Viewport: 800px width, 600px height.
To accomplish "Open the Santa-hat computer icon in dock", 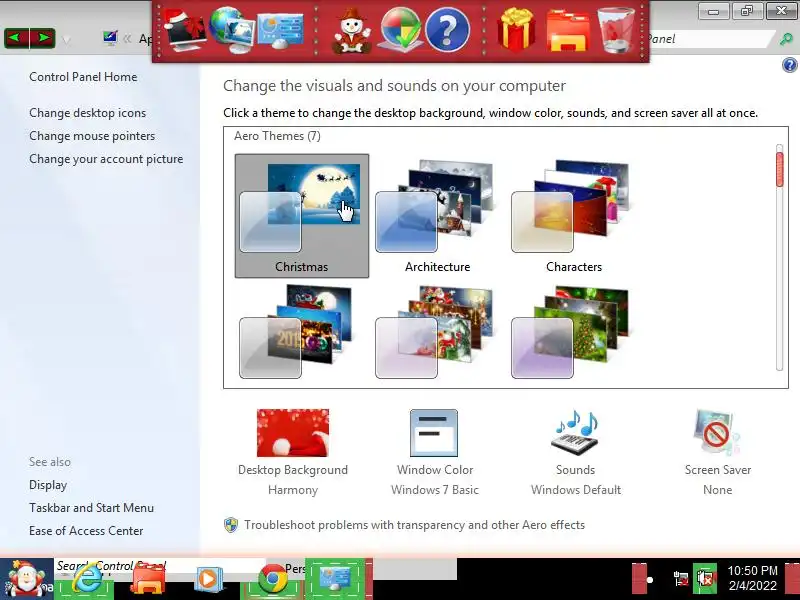I will click(184, 30).
